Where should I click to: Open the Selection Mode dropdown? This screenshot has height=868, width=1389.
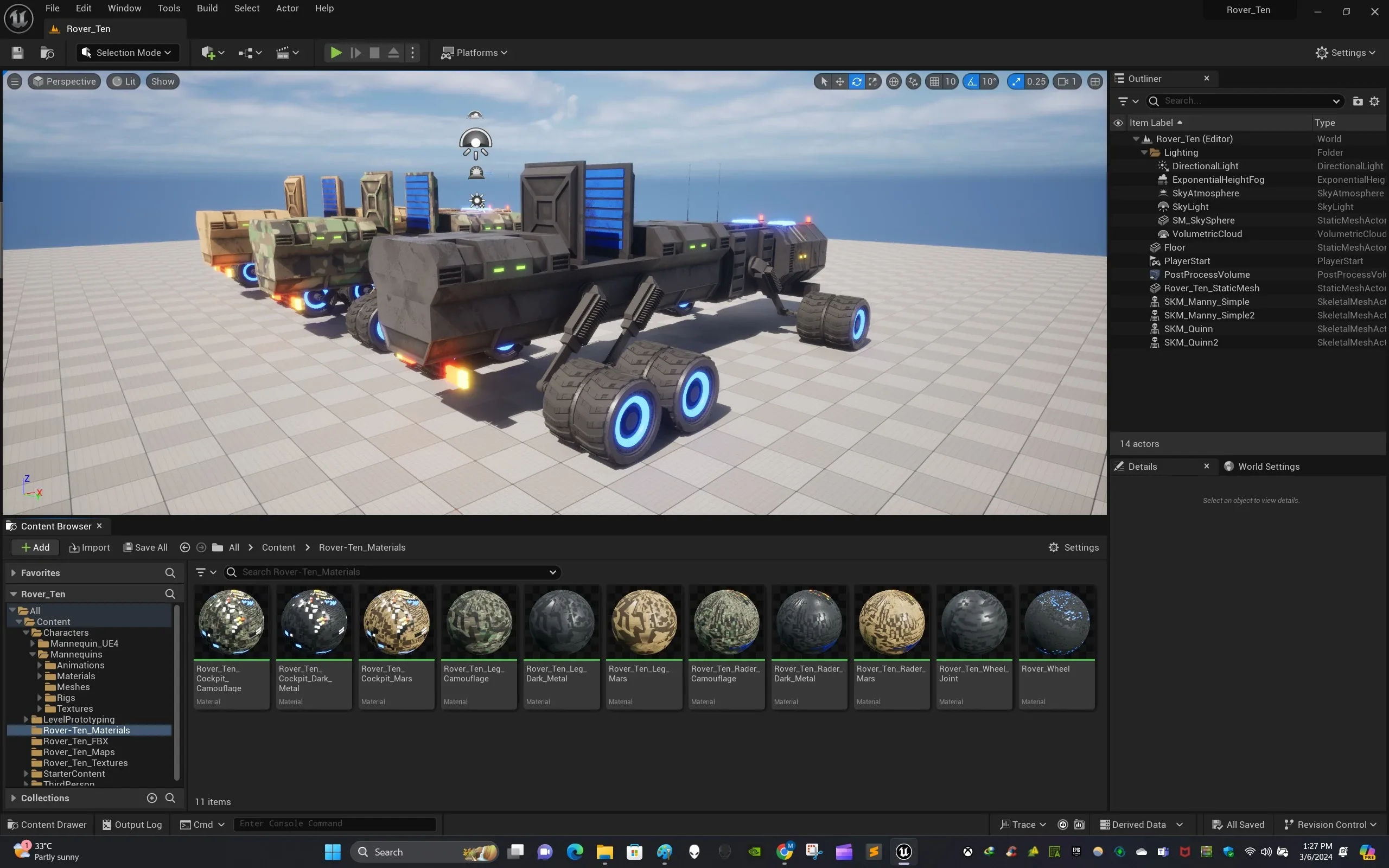tap(128, 53)
